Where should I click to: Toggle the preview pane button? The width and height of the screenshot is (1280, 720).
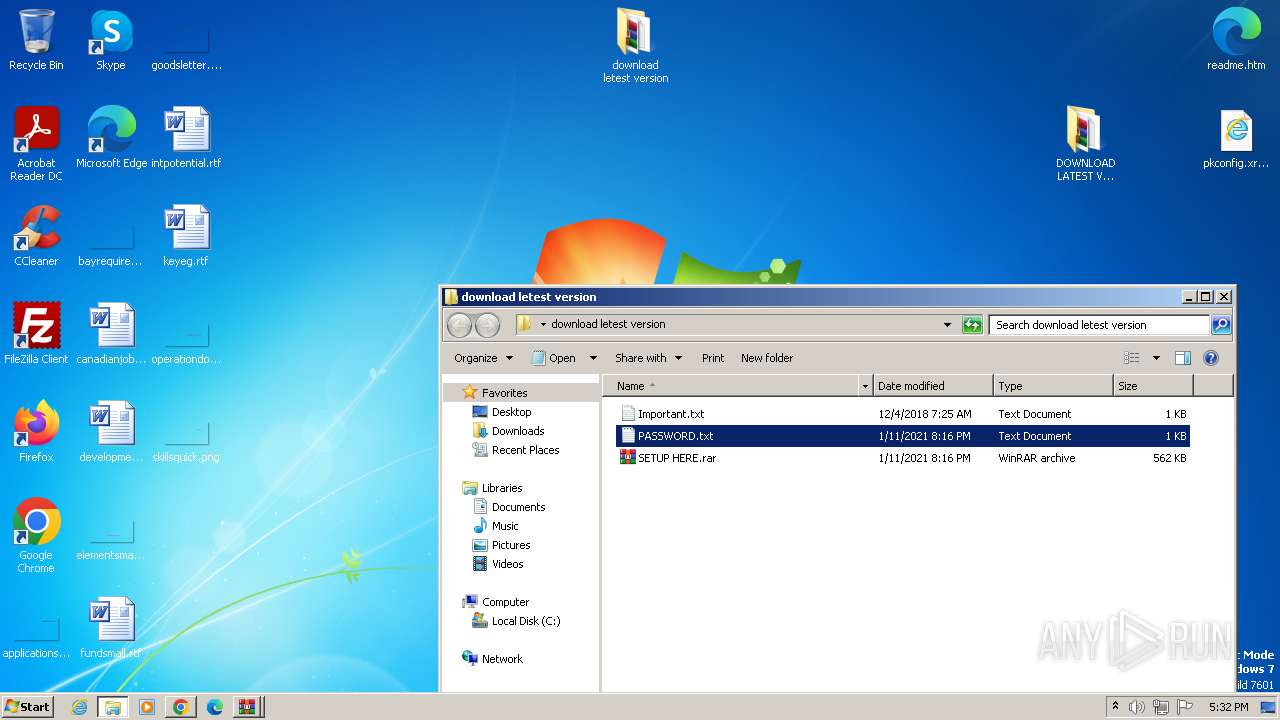click(x=1183, y=358)
